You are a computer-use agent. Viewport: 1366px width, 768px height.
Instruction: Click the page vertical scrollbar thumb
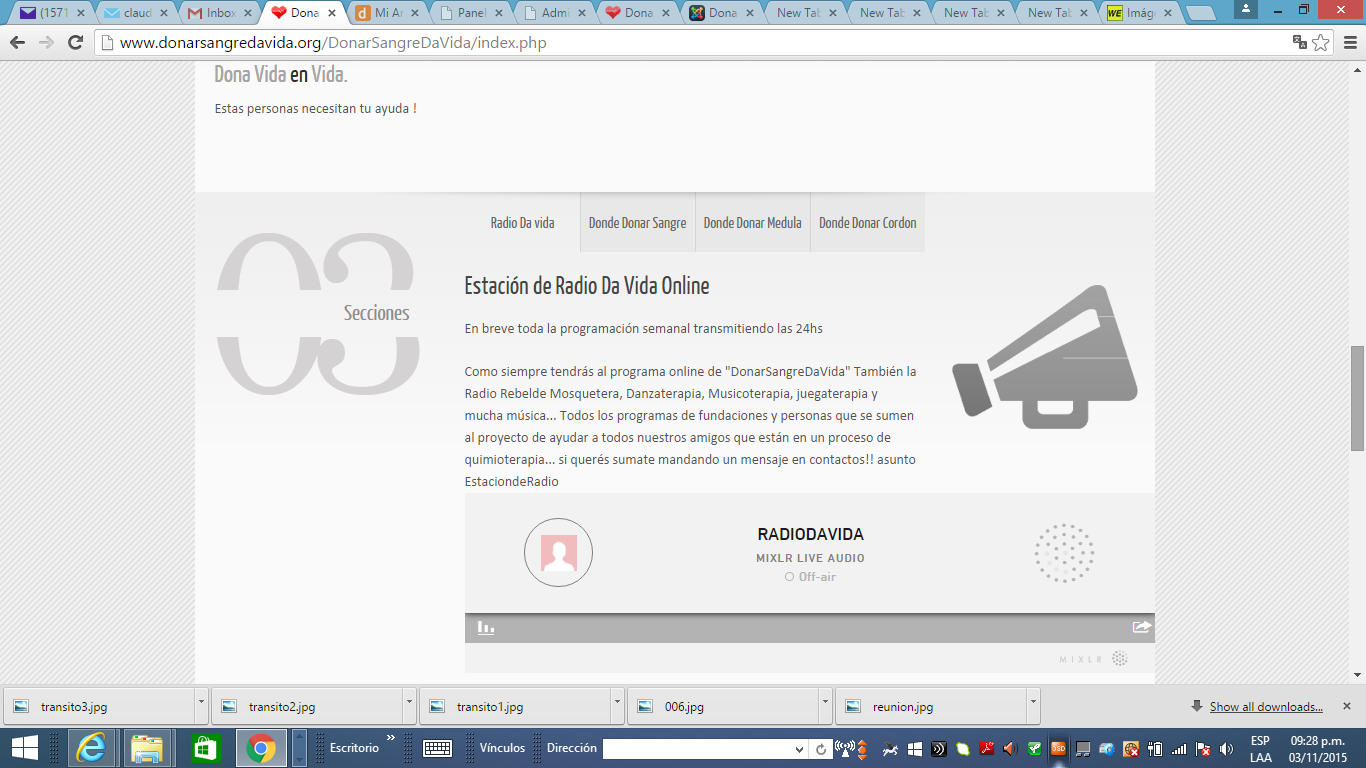coord(1357,397)
